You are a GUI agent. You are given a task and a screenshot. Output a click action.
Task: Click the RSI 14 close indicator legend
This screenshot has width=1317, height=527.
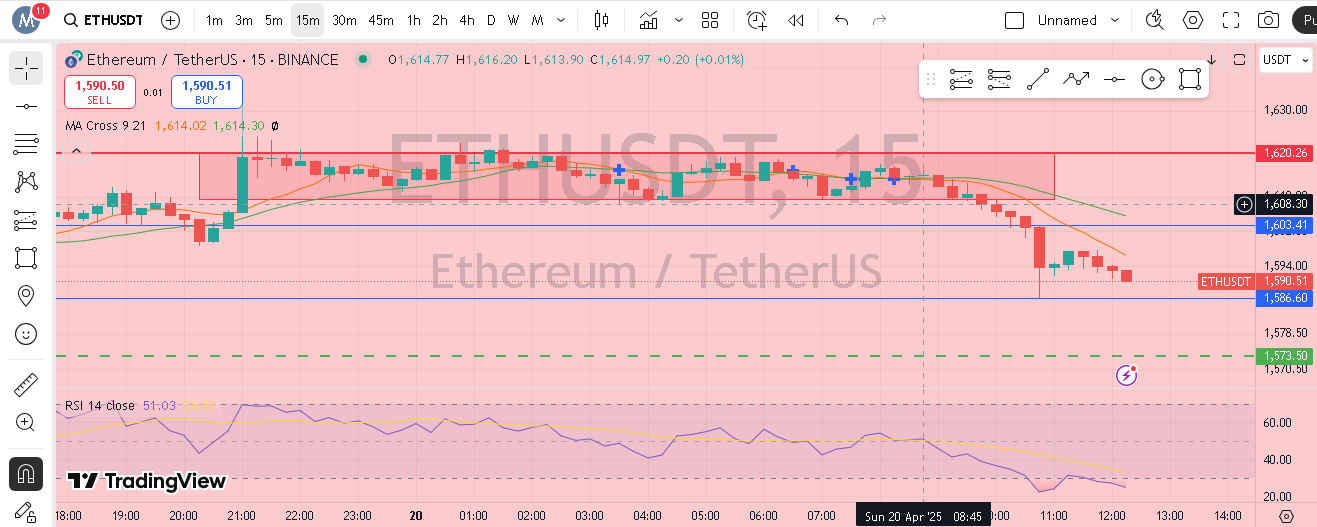tap(100, 405)
